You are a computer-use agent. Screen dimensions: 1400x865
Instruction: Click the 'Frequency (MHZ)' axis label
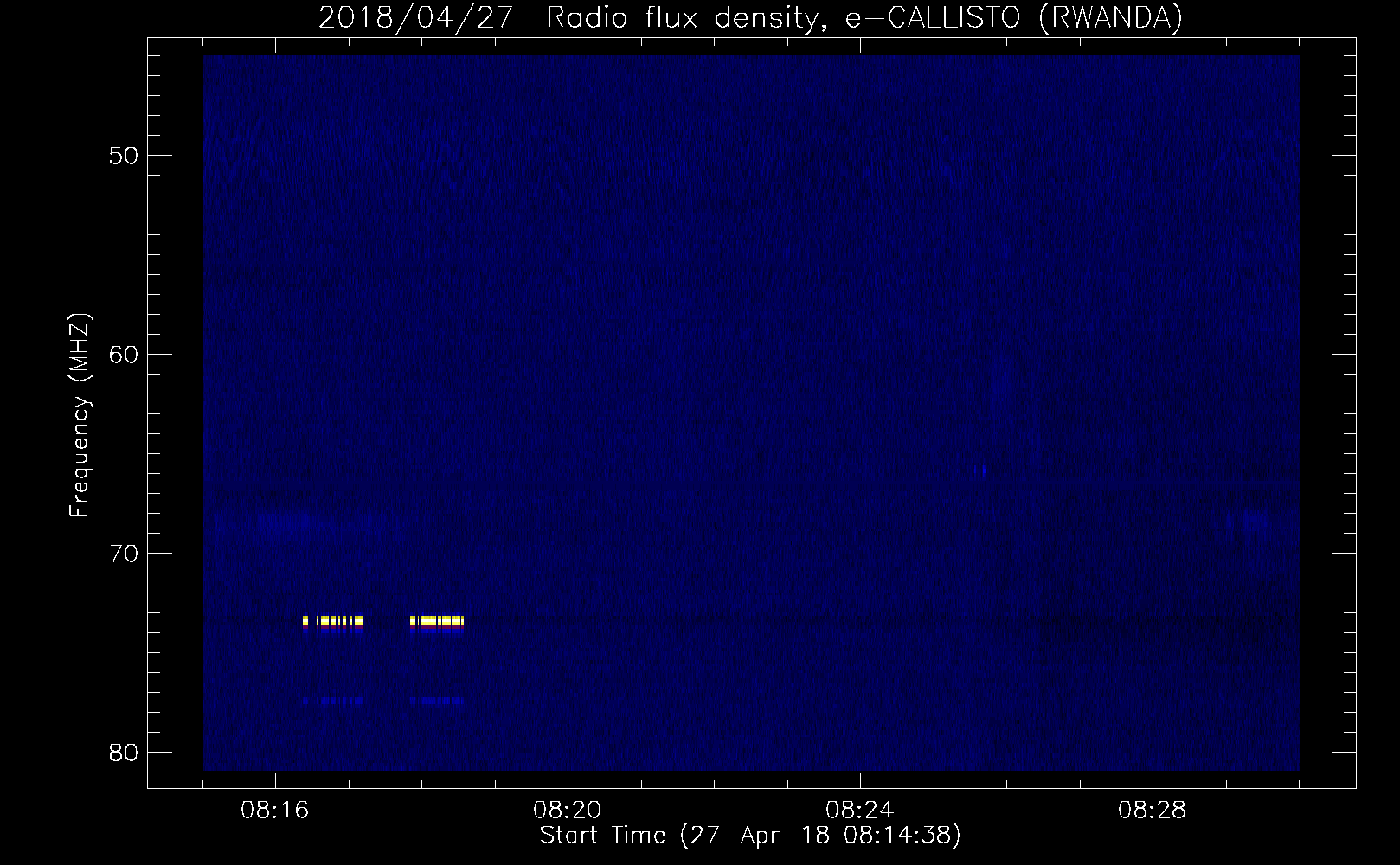point(80,415)
